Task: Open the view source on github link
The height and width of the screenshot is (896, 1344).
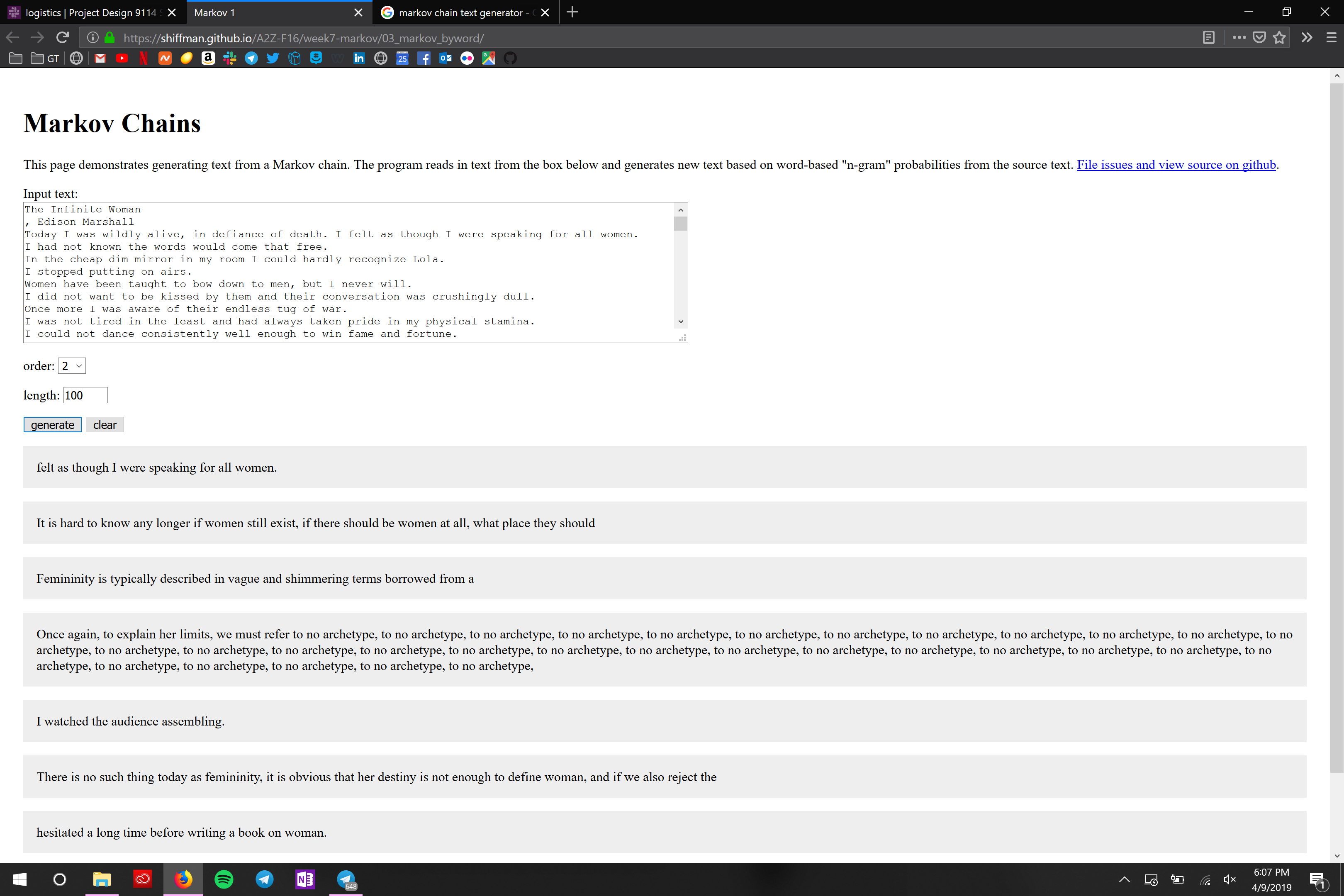Action: coord(1176,165)
